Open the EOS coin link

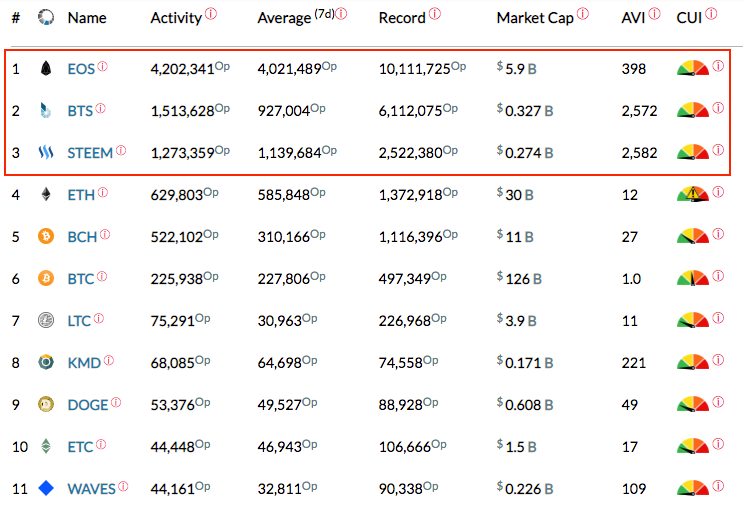[x=81, y=69]
